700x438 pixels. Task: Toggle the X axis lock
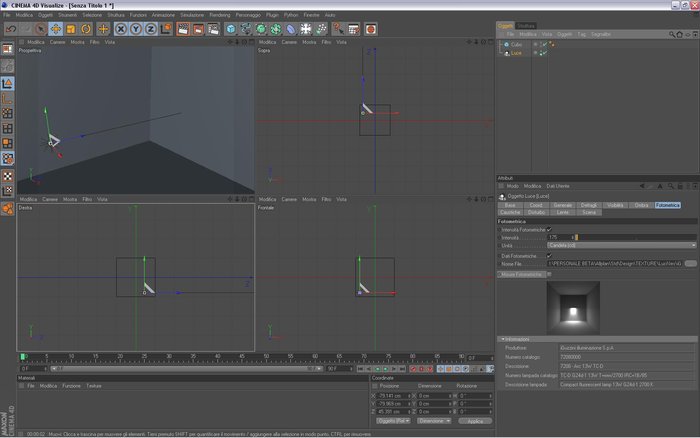pyautogui.click(x=121, y=29)
